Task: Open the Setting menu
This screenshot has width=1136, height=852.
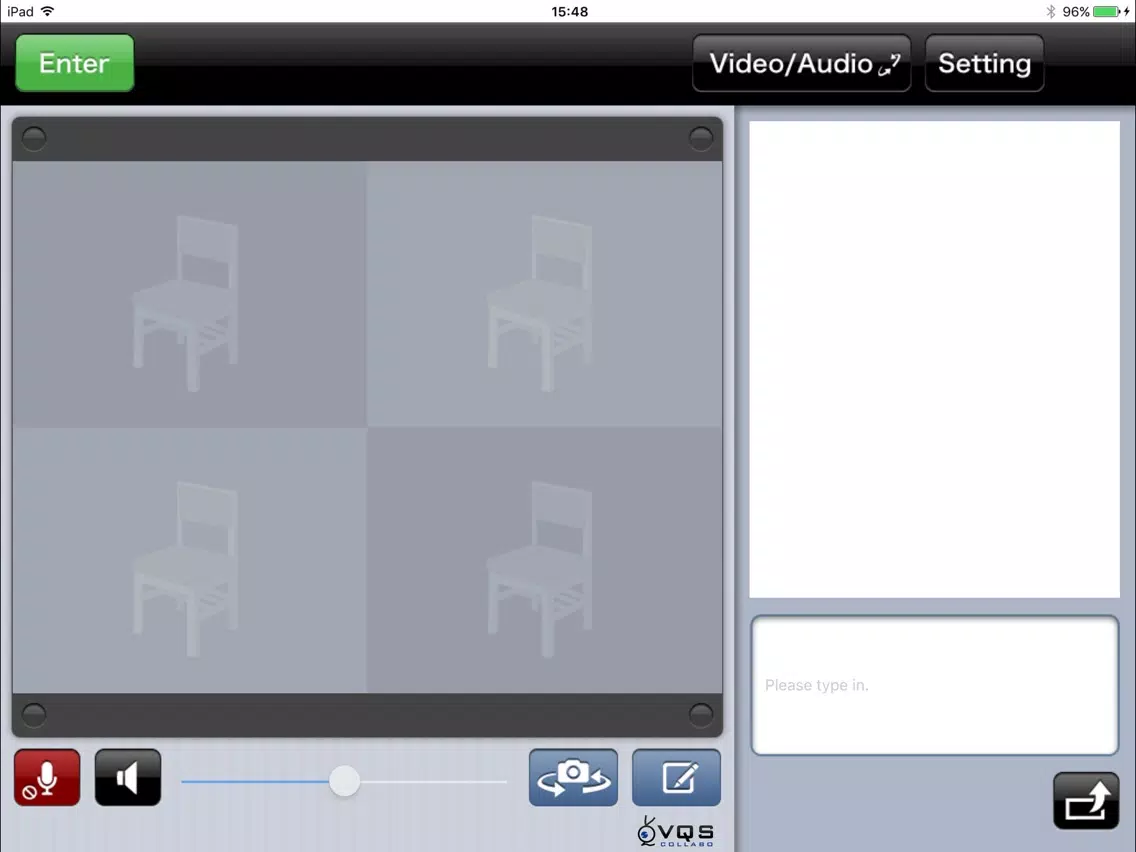Action: [984, 63]
